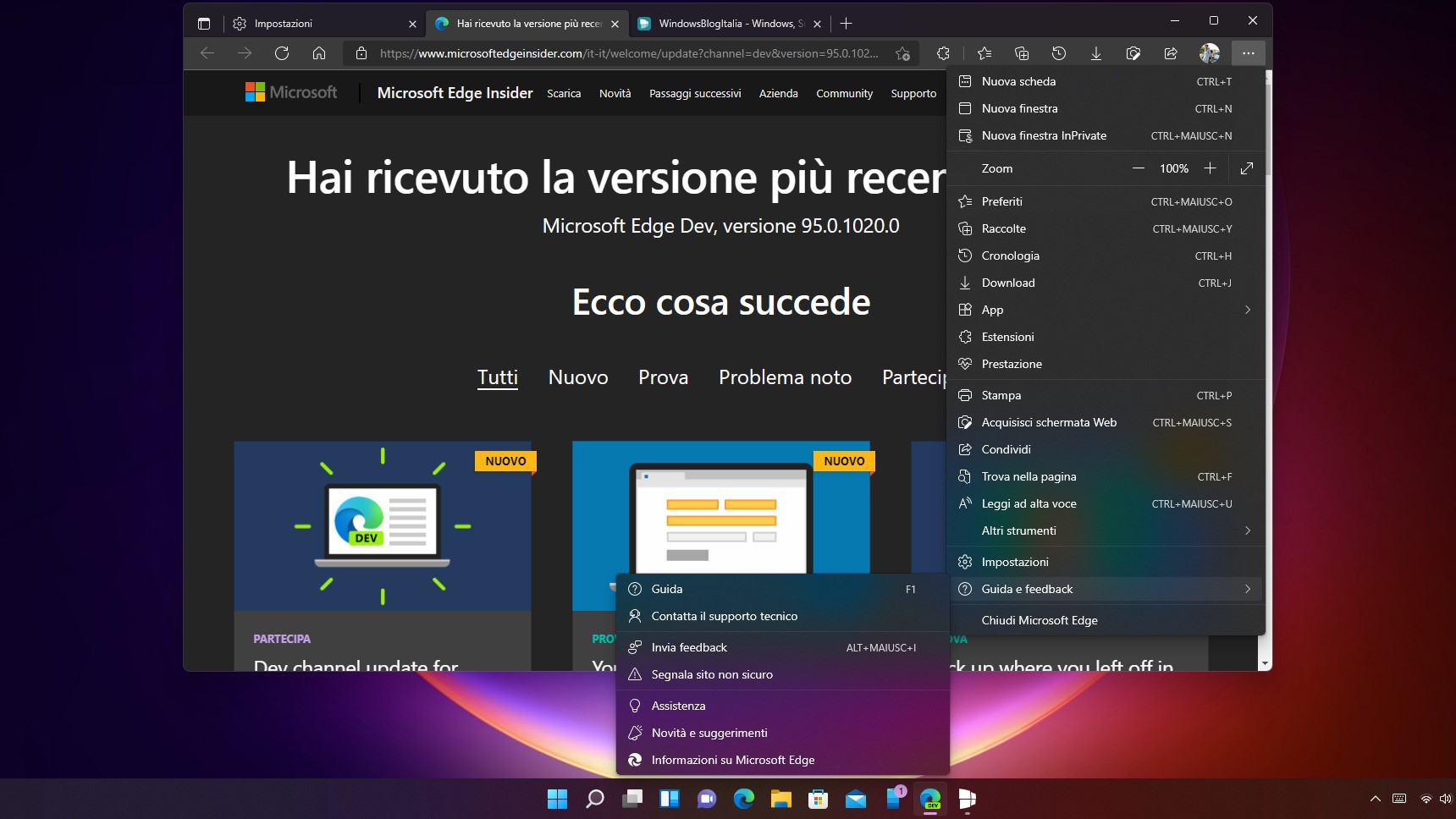This screenshot has height=819, width=1456.
Task: Open Microsoft Store on taskbar
Action: click(x=819, y=799)
